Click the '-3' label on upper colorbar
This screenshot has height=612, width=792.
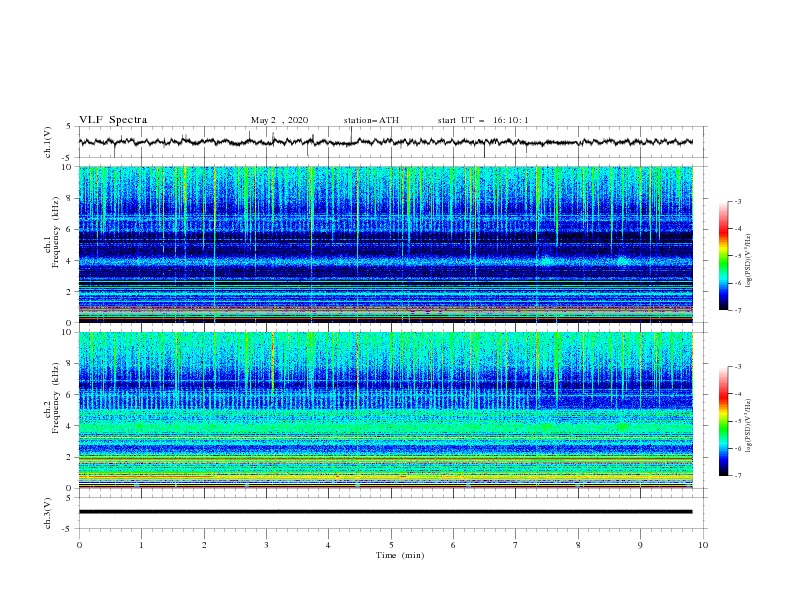(738, 201)
